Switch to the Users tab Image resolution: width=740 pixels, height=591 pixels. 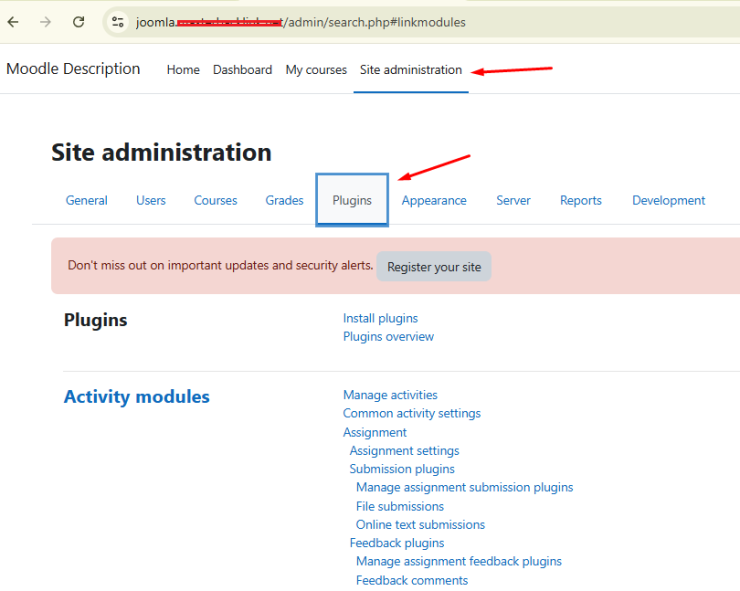[151, 200]
